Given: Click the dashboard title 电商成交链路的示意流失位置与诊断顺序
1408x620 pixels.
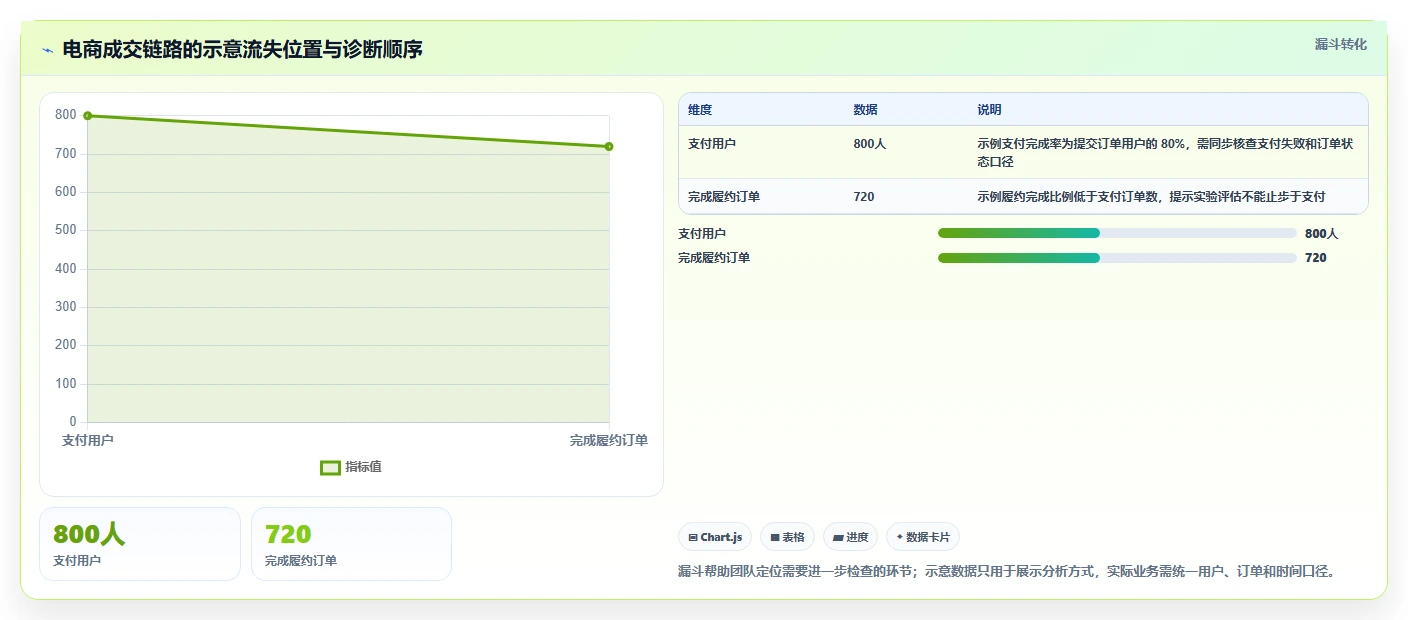Looking at the screenshot, I should [x=242, y=49].
